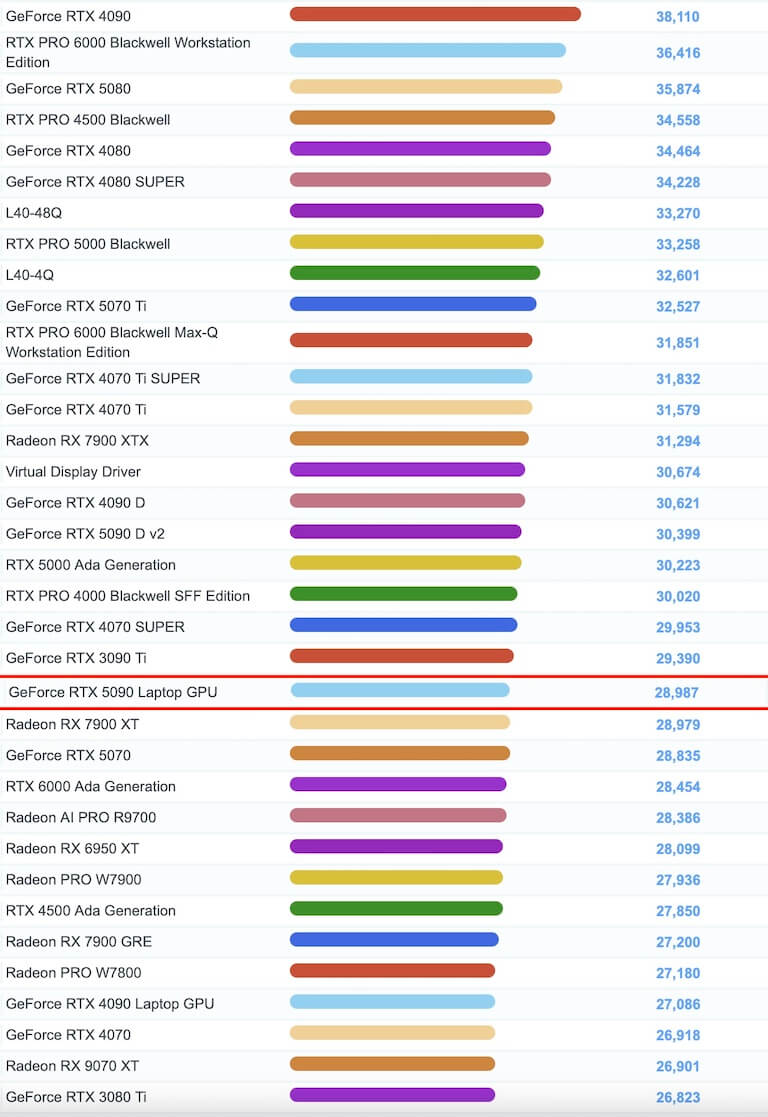
Task: Select GeForce RTX 4090 Laptop GPU name
Action: (x=110, y=1004)
